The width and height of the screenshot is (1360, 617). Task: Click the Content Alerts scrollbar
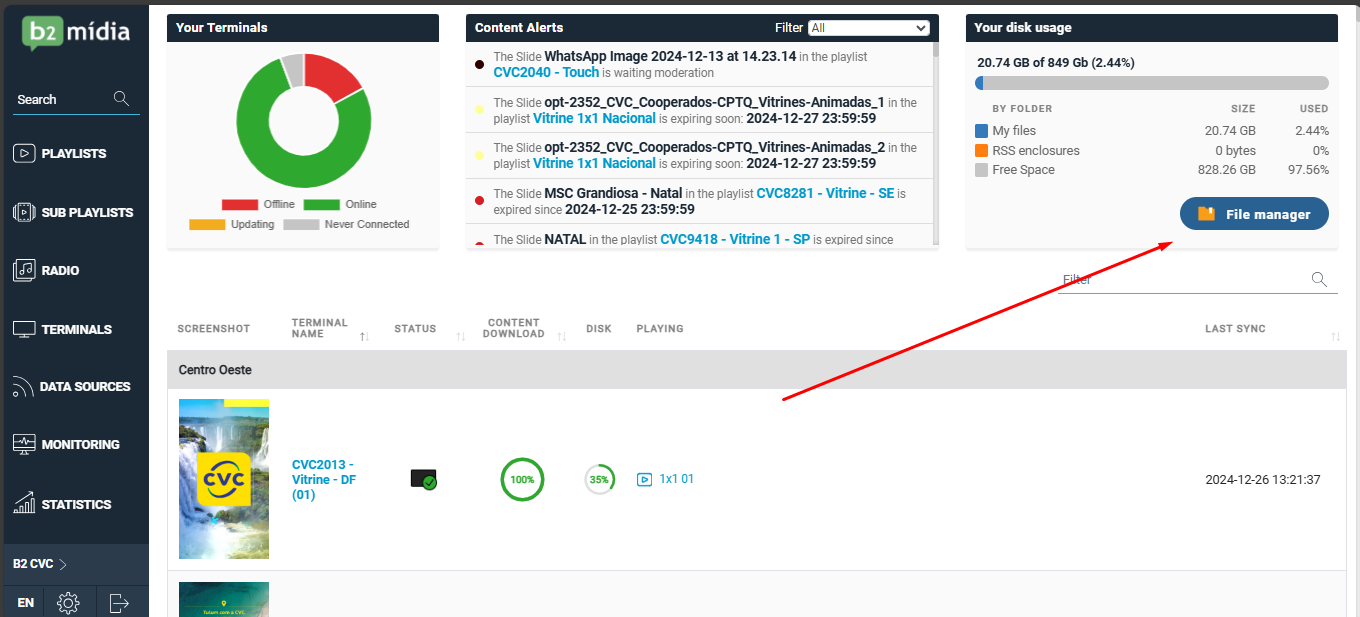(936, 143)
